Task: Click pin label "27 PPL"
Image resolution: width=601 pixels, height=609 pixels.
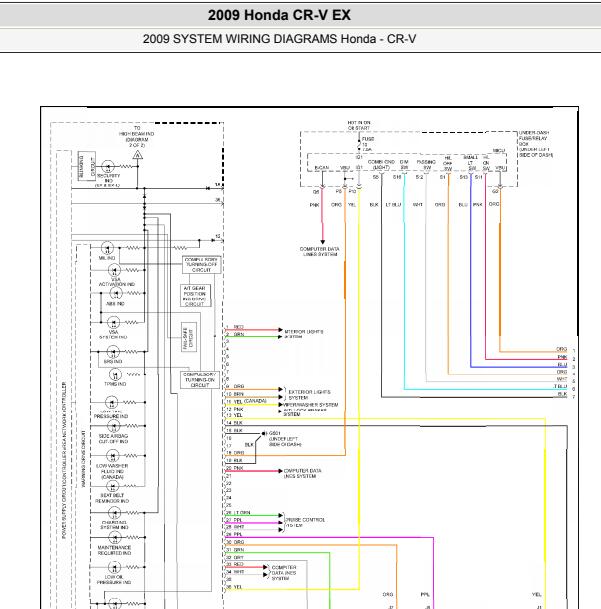Action: tap(234, 520)
